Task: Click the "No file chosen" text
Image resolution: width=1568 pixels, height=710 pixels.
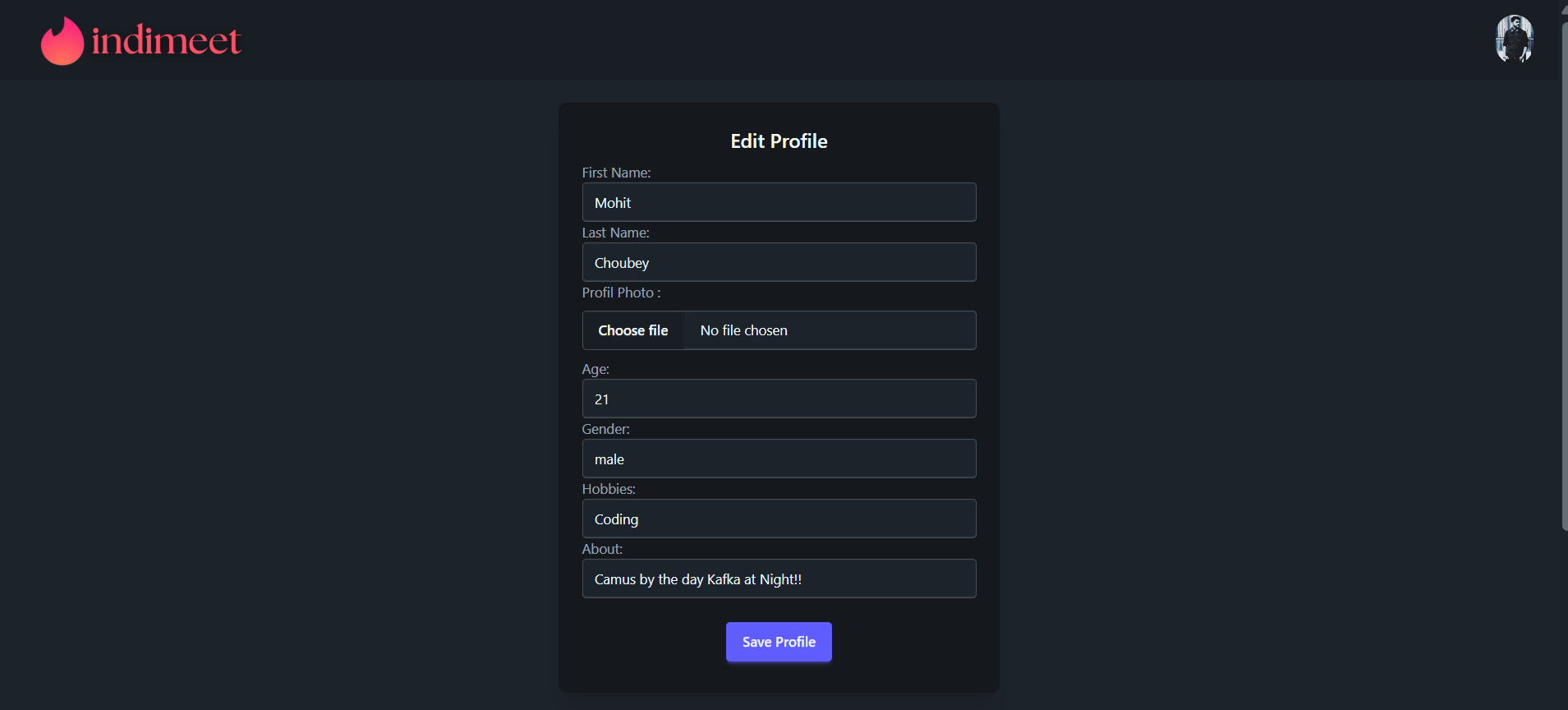Action: pos(743,330)
